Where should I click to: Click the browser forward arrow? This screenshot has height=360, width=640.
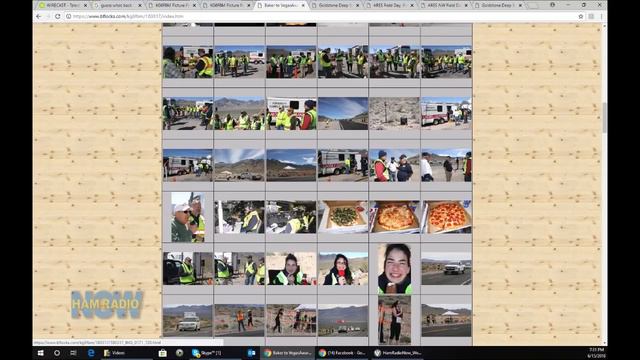48,16
